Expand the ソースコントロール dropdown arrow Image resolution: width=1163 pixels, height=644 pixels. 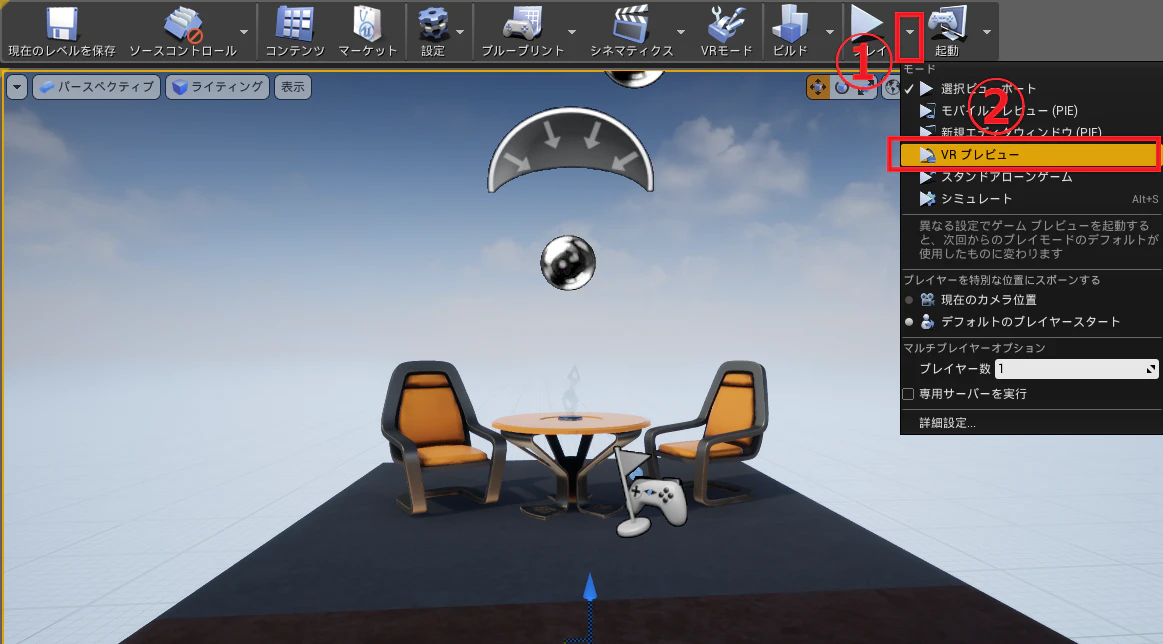[243, 32]
